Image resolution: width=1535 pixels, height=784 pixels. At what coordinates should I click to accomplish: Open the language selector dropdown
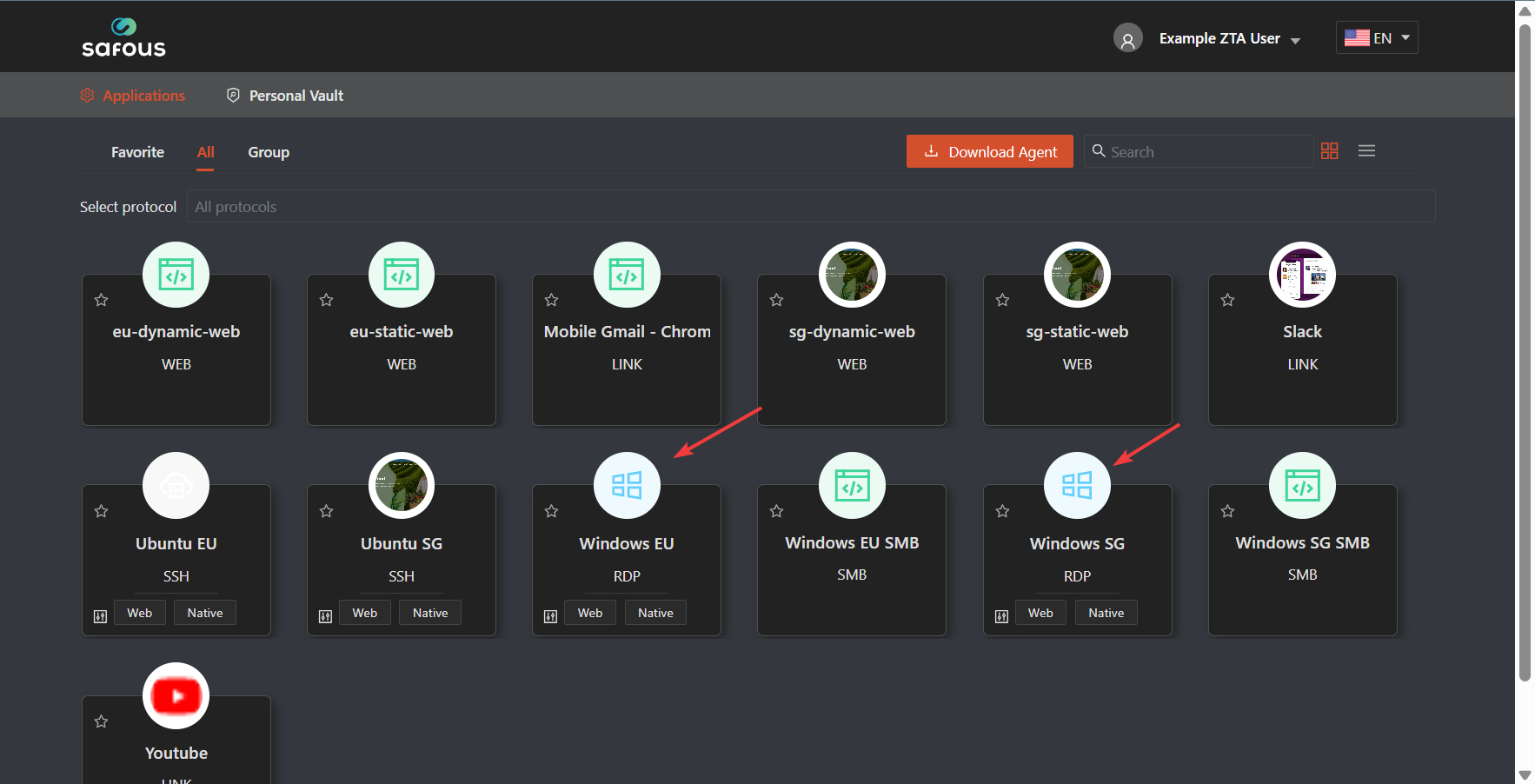point(1376,37)
